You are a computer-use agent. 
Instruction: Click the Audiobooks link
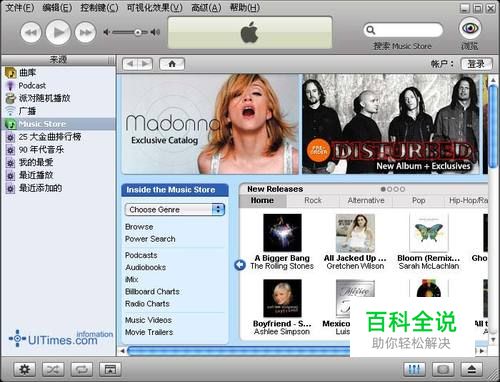[x=145, y=267]
